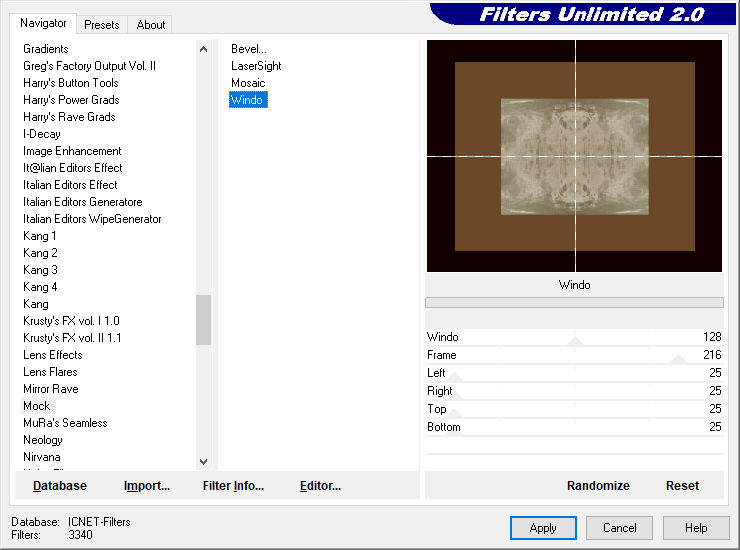Viewport: 740px width, 550px height.
Task: Click the category list scrollbar thumb
Action: [x=203, y=320]
